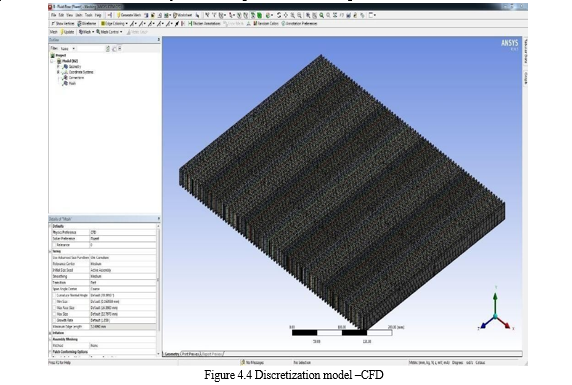Viewport: 572px width, 385px height.
Task: Tick the Relevance parameter checkbox
Action: point(54,245)
